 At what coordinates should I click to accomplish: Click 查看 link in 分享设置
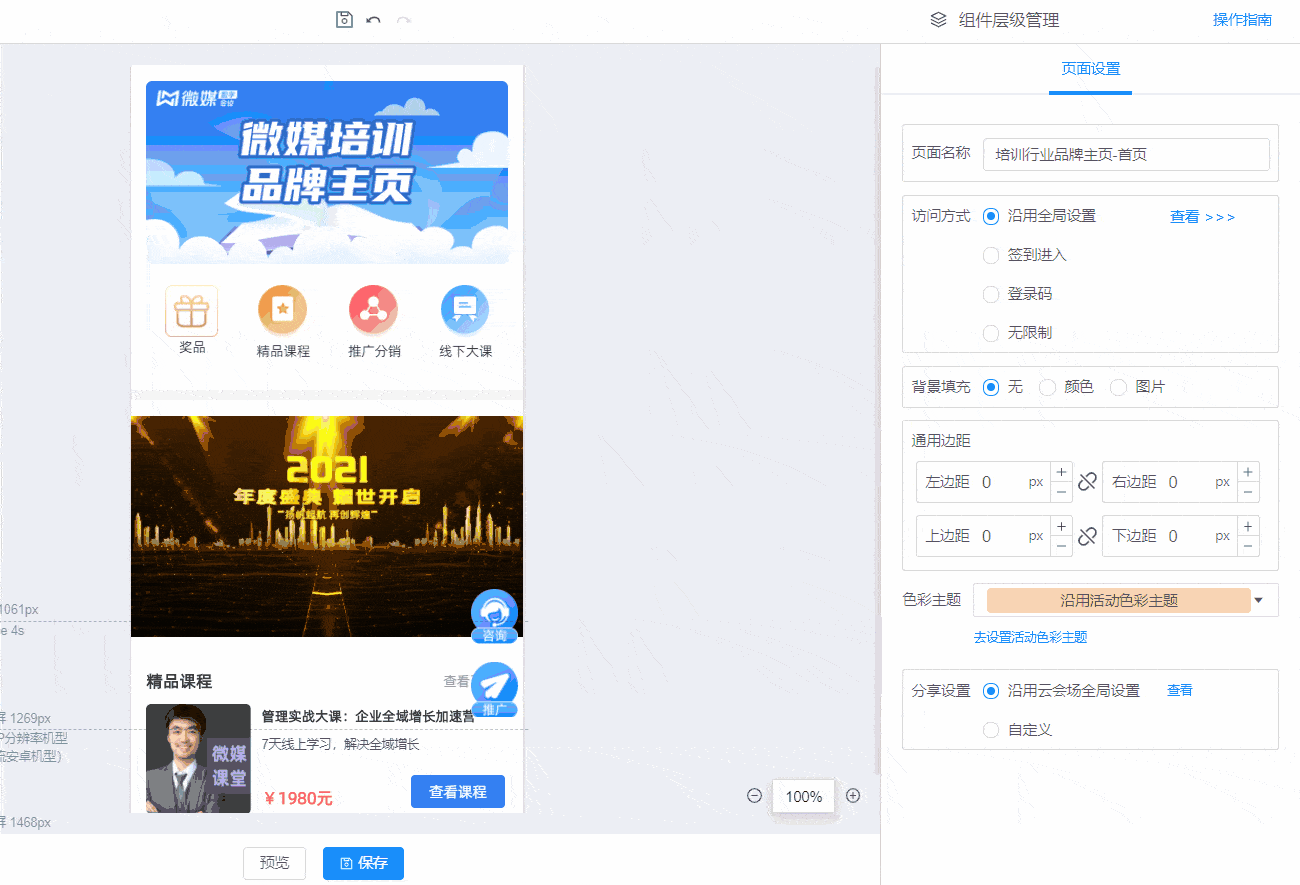click(1180, 690)
